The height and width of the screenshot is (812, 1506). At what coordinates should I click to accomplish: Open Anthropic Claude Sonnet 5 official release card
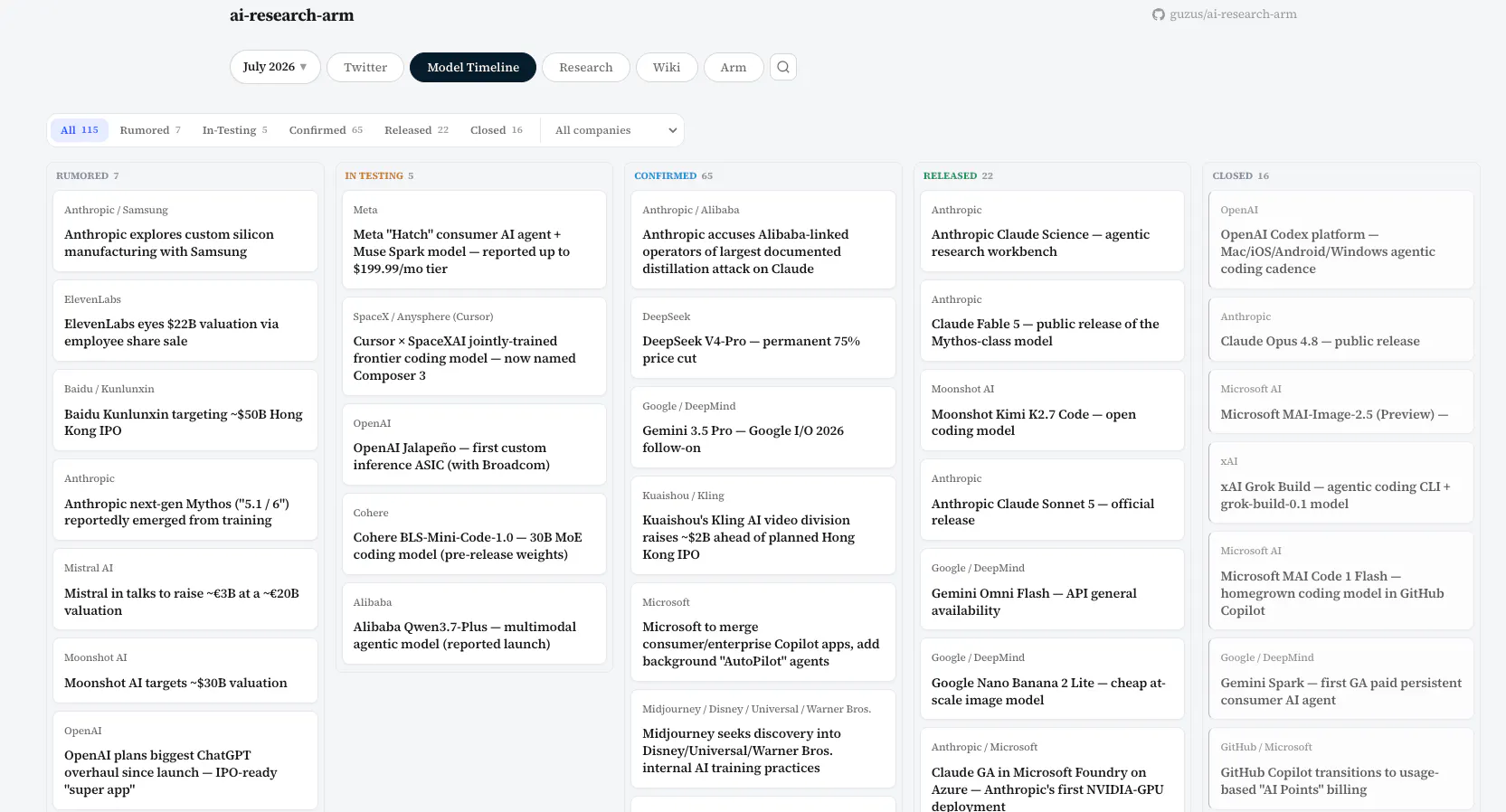(1052, 500)
